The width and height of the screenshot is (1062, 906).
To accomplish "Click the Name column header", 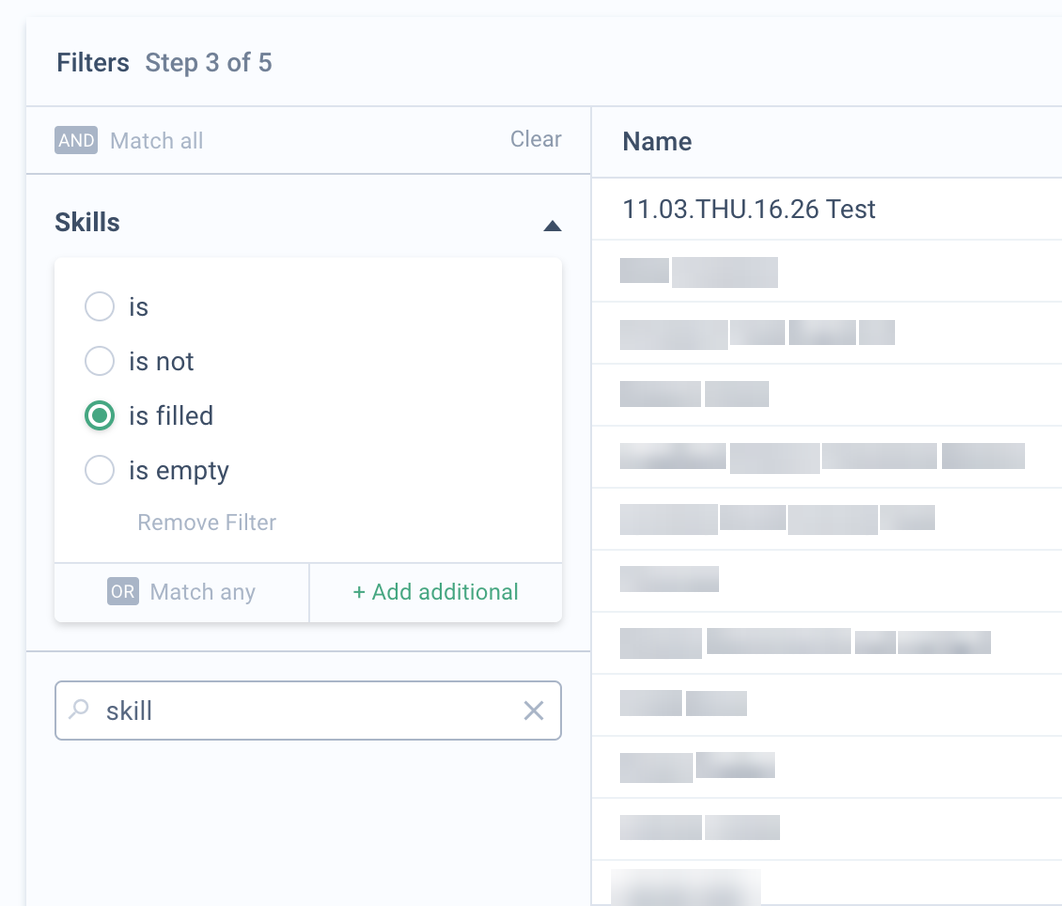I will [x=657, y=142].
